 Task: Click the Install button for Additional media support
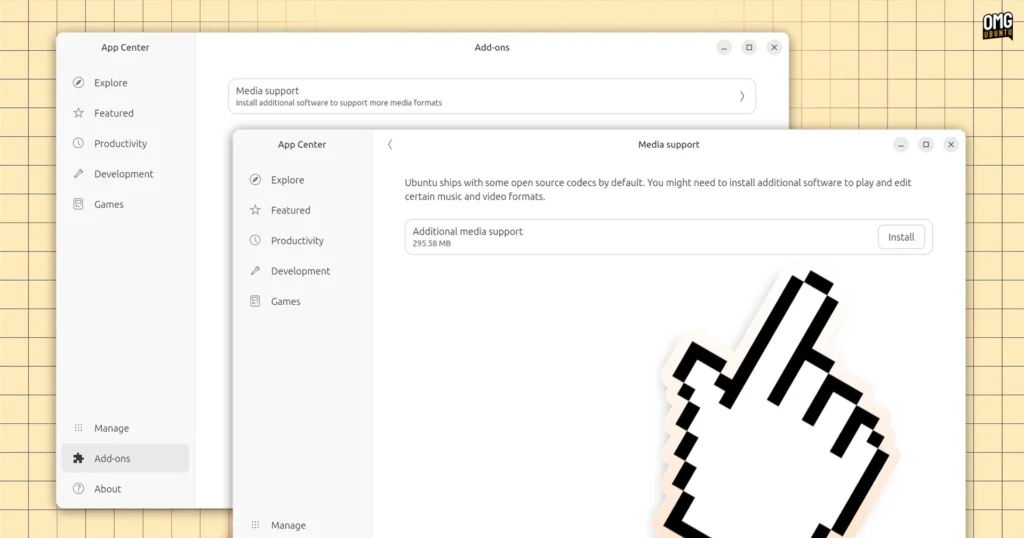(901, 237)
